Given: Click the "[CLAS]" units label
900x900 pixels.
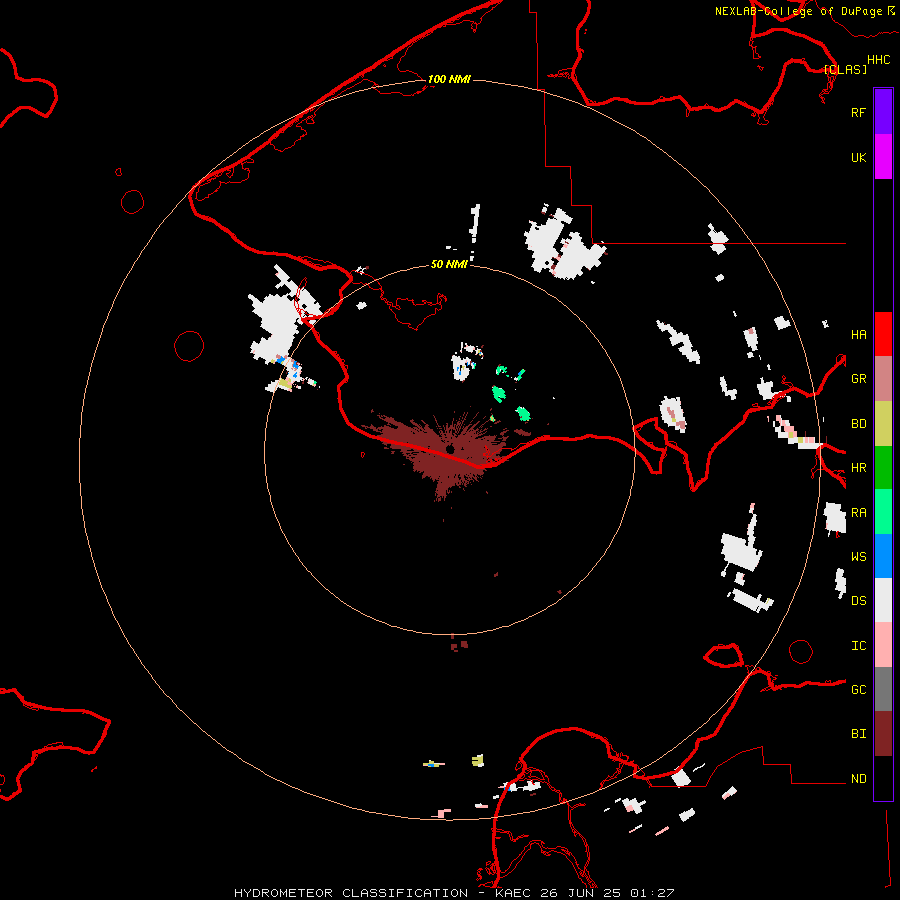Looking at the screenshot, I should point(845,69).
